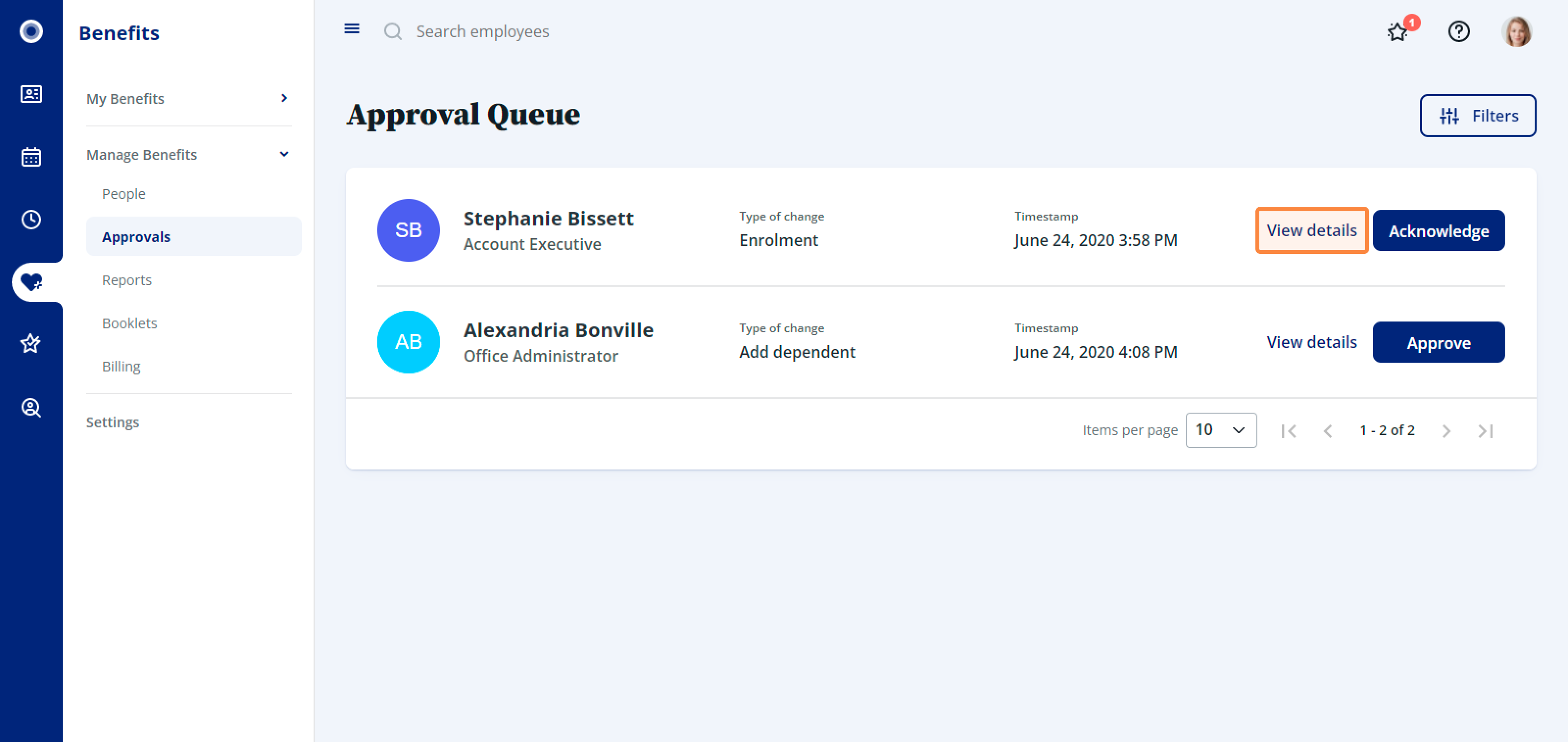
Task: Open the profile card icon in left rail
Action: (31, 94)
